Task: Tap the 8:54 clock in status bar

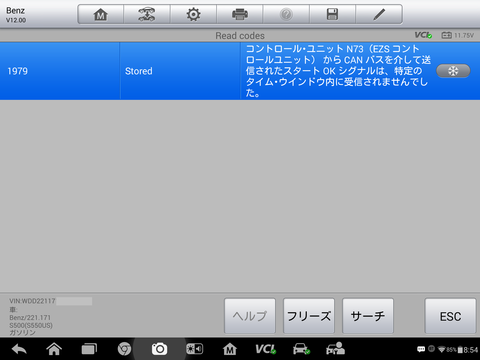Action: pos(471,350)
